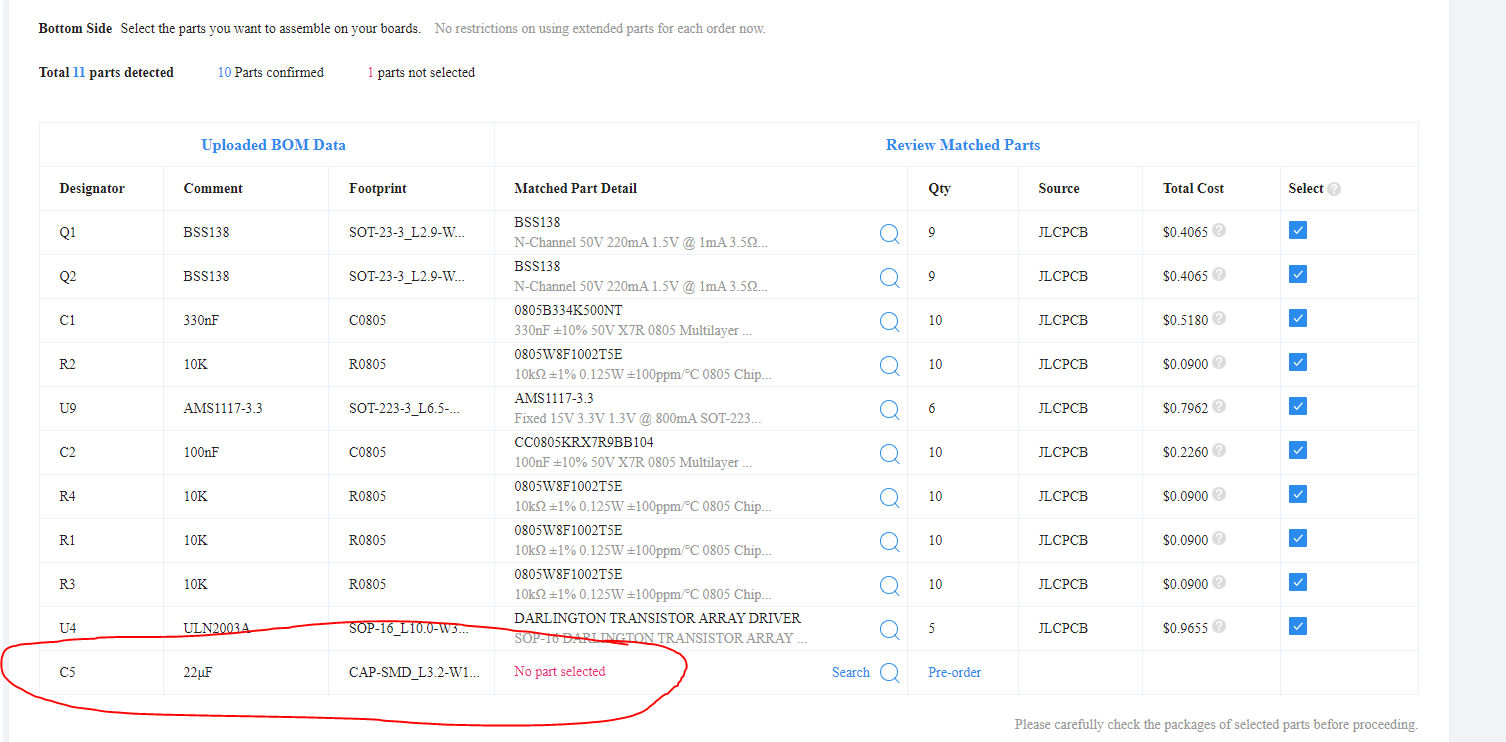Open the magnifier icon on the Q2 row
Image resolution: width=1506 pixels, height=742 pixels.
tap(889, 277)
